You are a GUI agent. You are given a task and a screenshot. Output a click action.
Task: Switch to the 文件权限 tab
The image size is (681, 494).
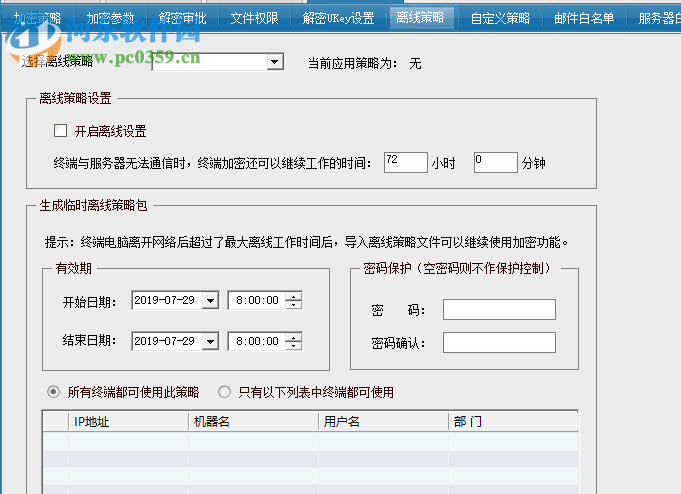pyautogui.click(x=255, y=18)
